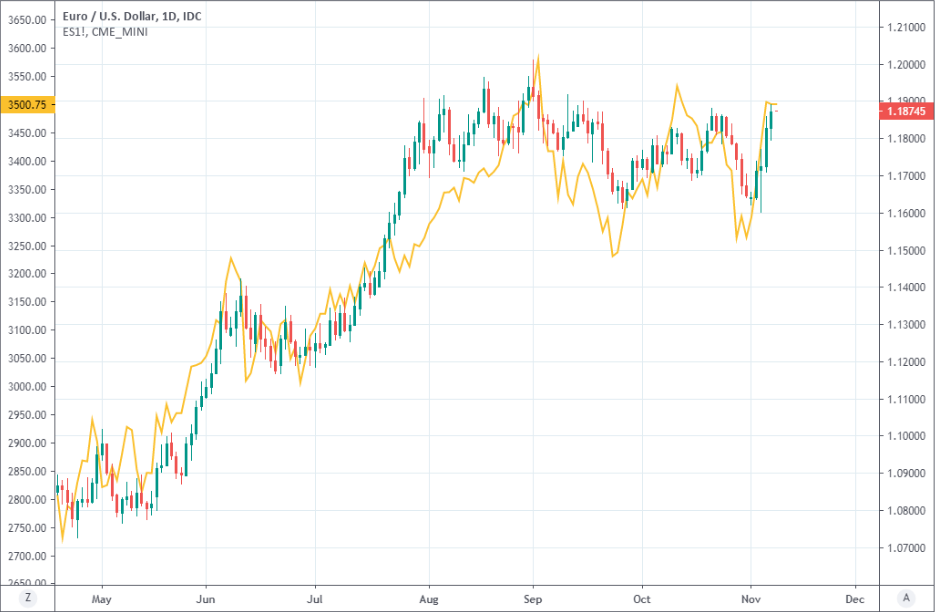Viewport: 936px width, 612px height.
Task: Click the Nov label on time axis
Action: point(749,598)
